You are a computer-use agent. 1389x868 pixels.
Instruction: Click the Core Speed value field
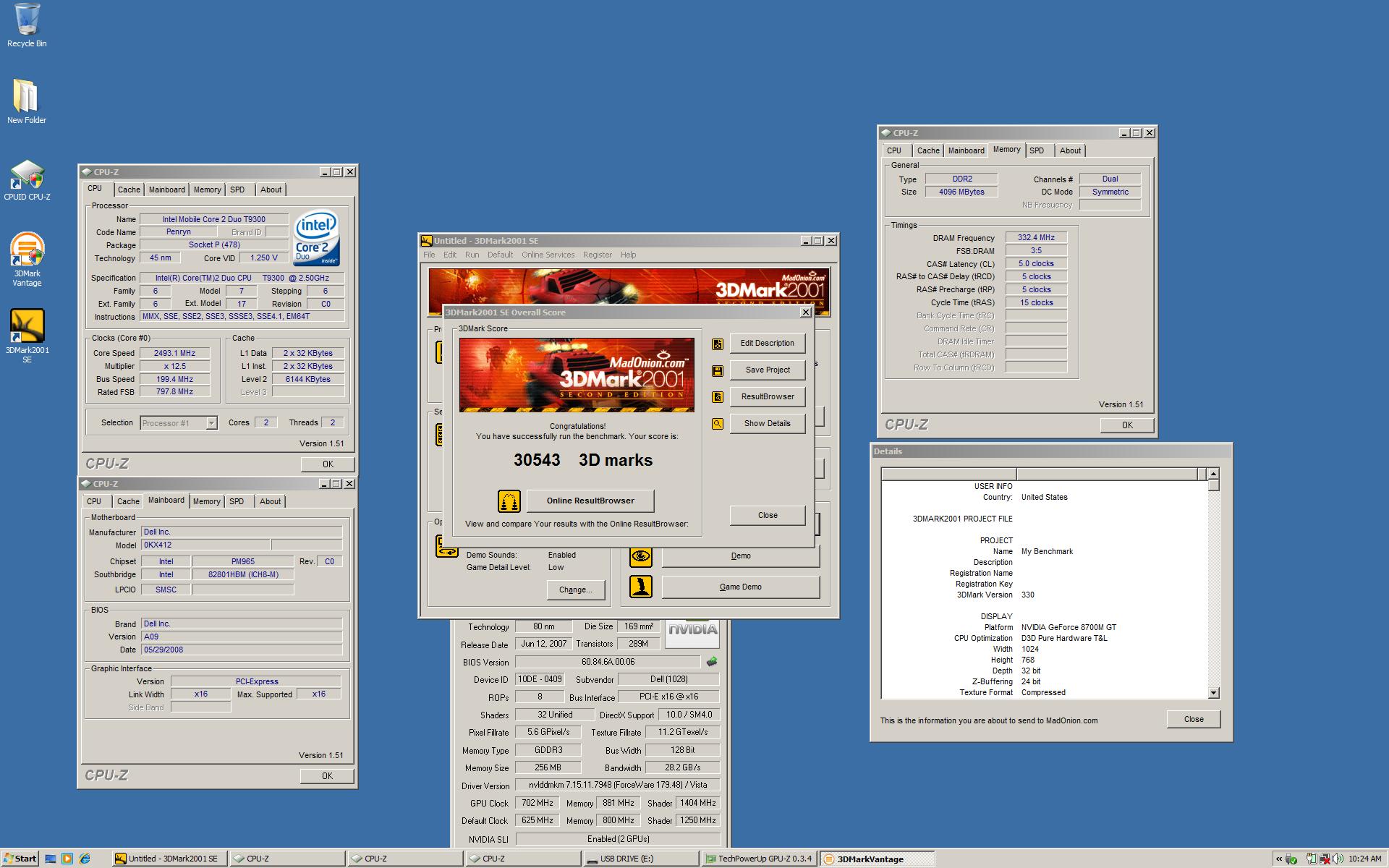[x=174, y=353]
